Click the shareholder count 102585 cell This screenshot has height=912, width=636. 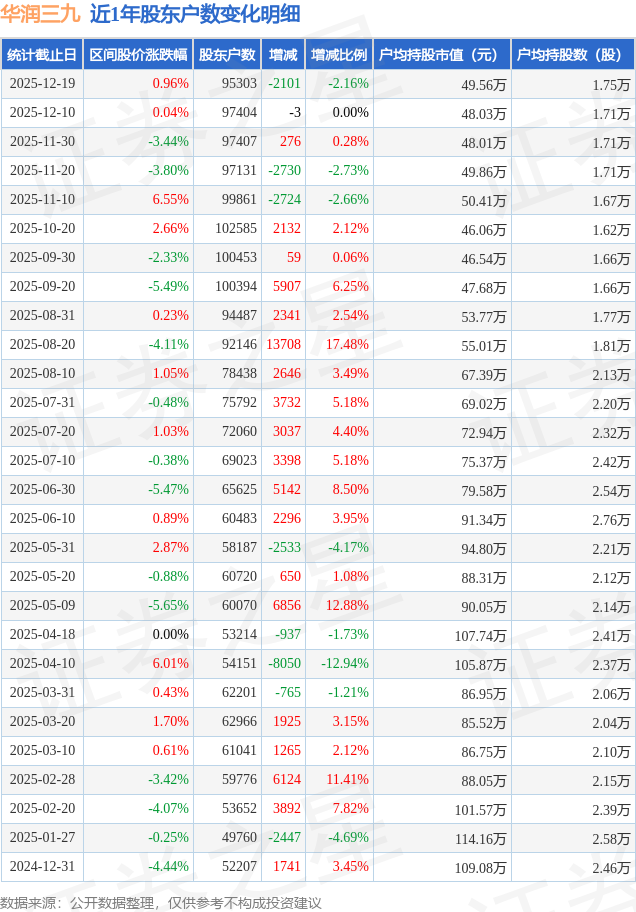[235, 229]
